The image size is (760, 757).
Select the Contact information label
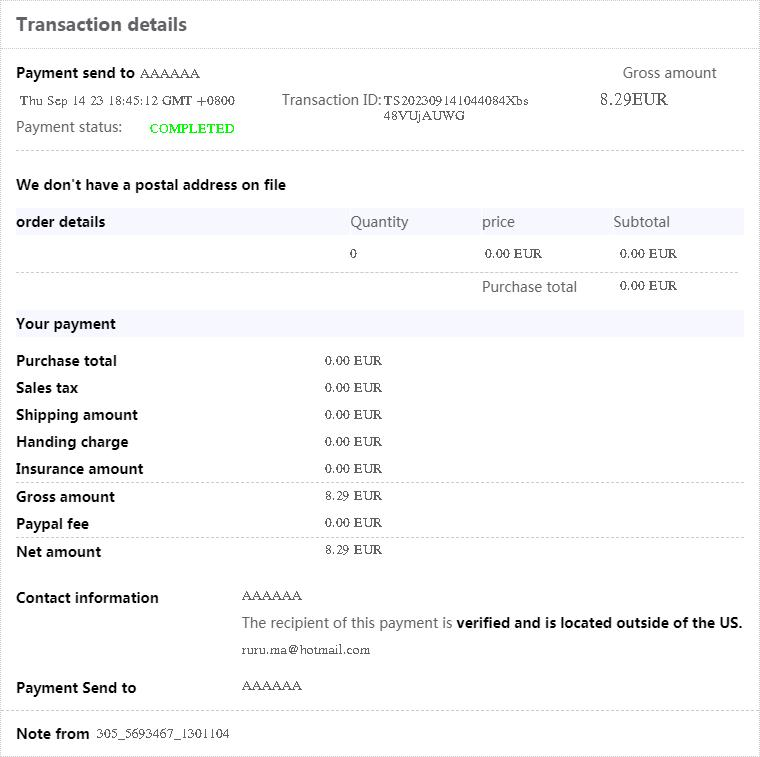[87, 598]
